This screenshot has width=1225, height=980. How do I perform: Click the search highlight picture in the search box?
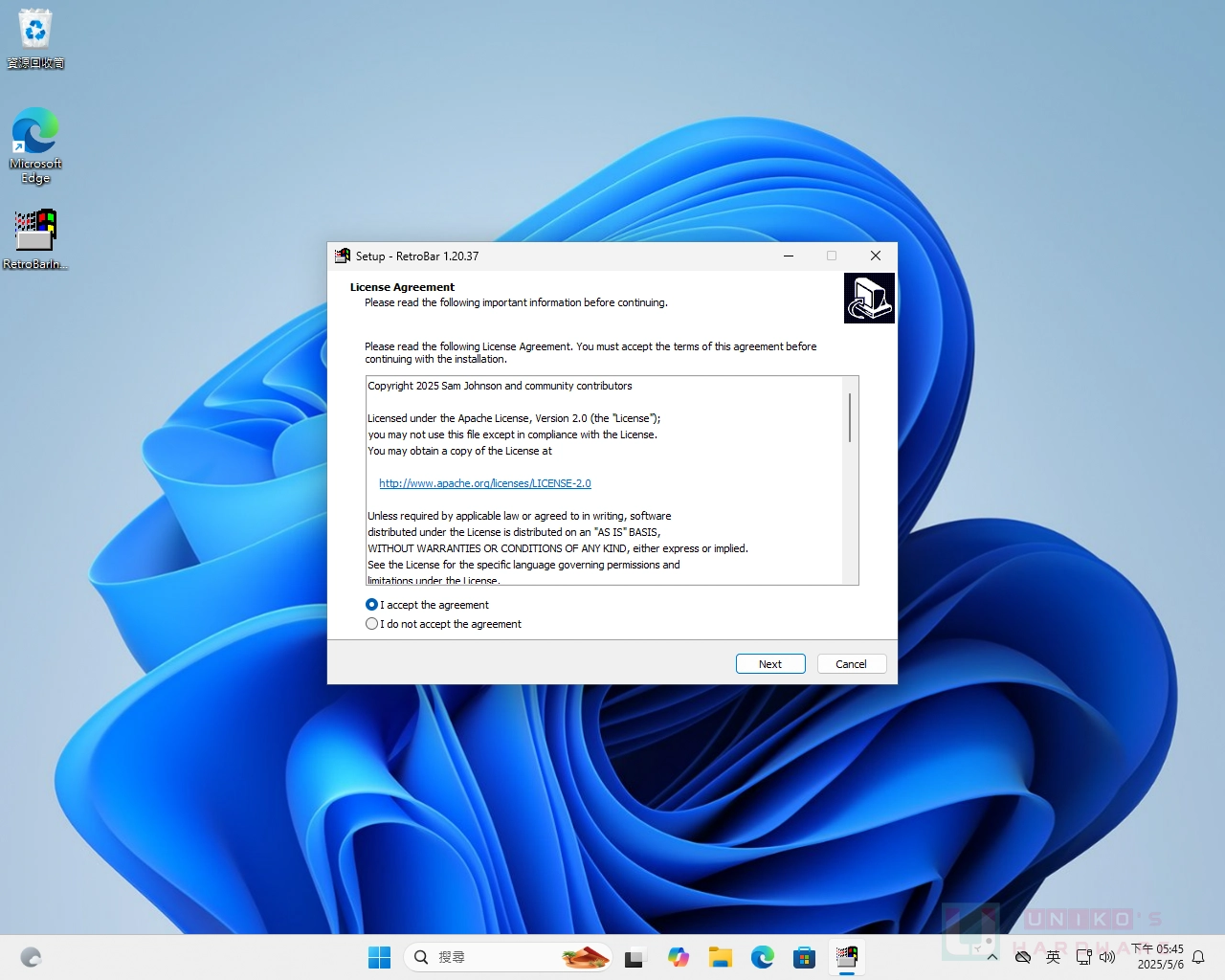pos(586,957)
